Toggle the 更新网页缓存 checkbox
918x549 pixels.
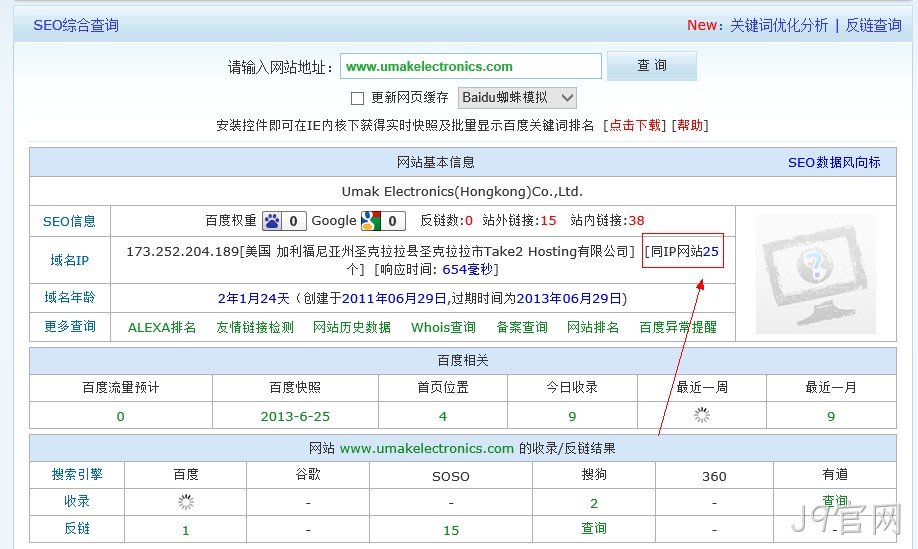click(x=357, y=98)
